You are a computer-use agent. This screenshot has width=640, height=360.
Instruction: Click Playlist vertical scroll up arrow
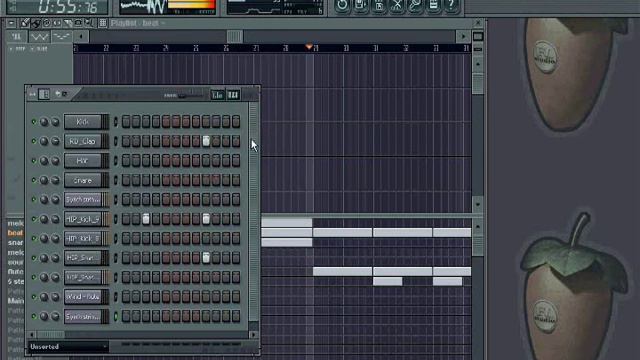click(x=478, y=64)
